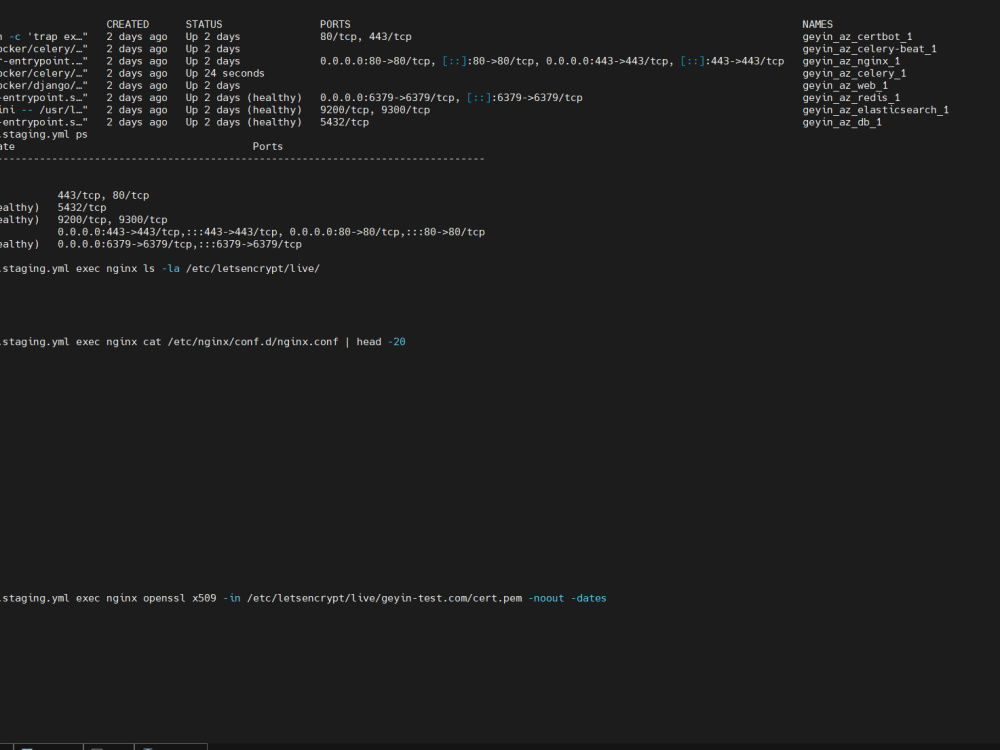Click the '-la' option of the ls command

(x=170, y=268)
